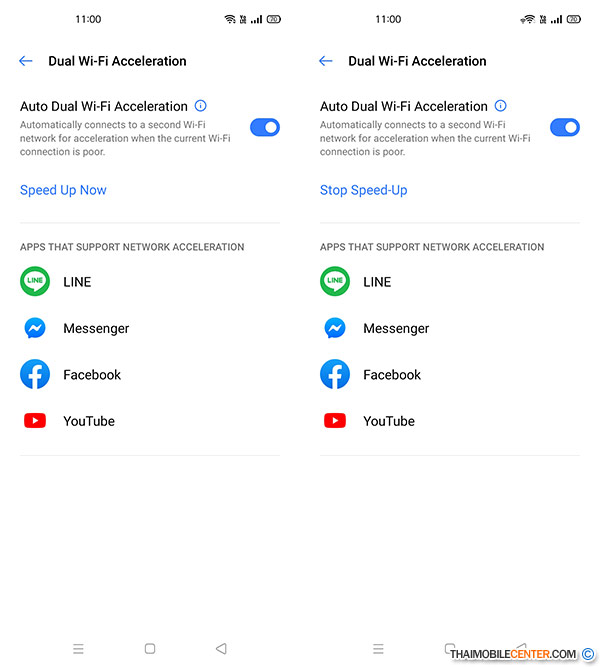Tap back arrow on left screen
This screenshot has height=667, width=600.
[26, 61]
